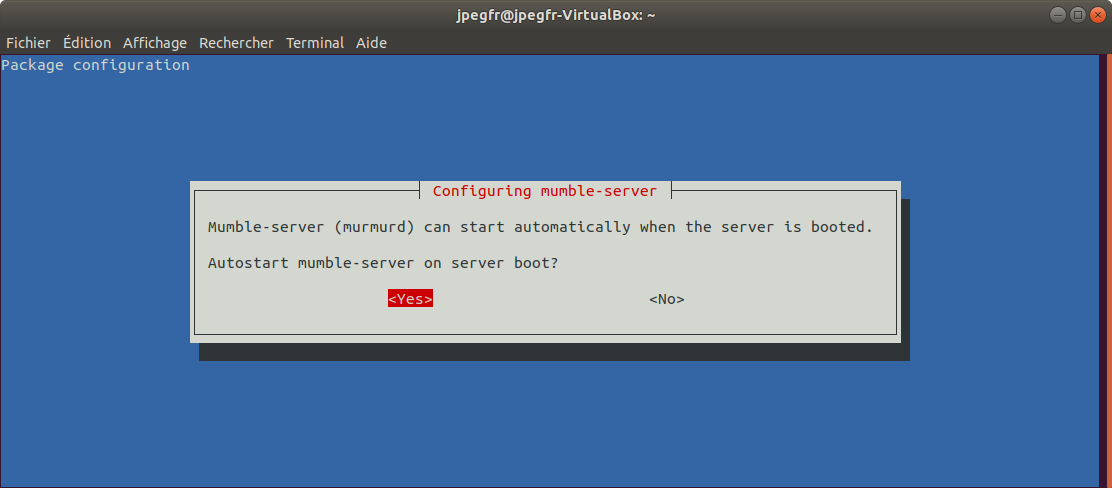Open the Terminal menu

[x=315, y=43]
